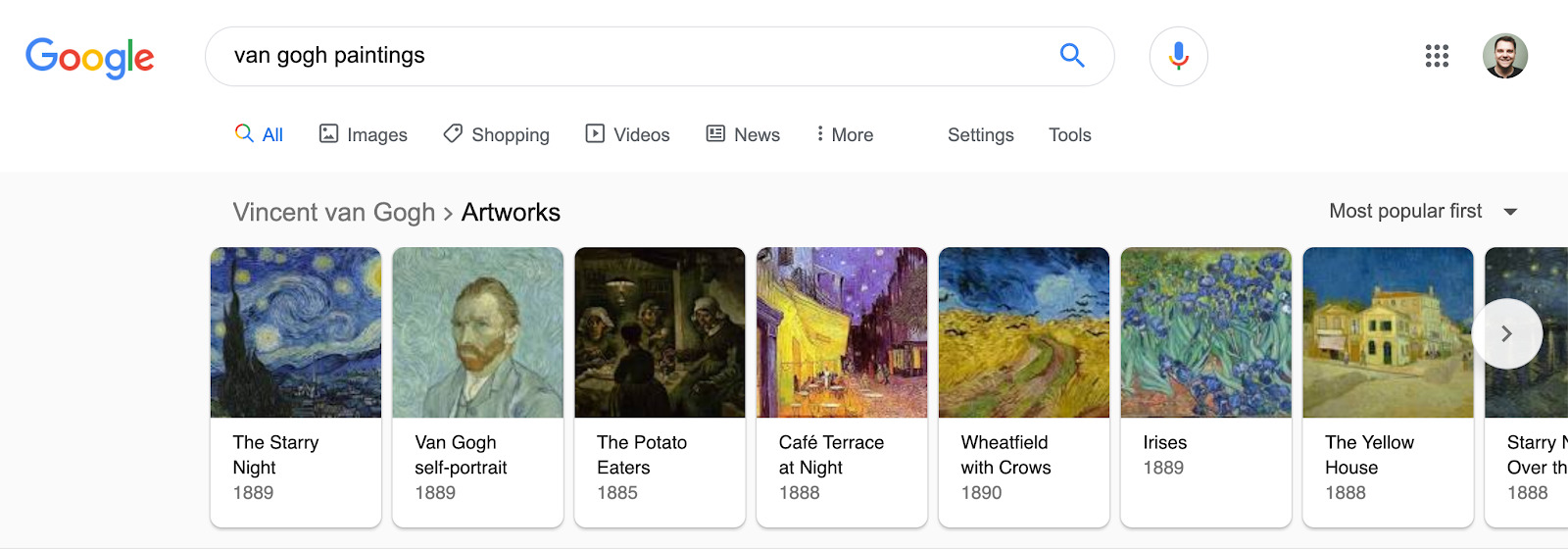Screen dimensions: 1568x549
Task: Open the Videos results tab
Action: [x=628, y=134]
